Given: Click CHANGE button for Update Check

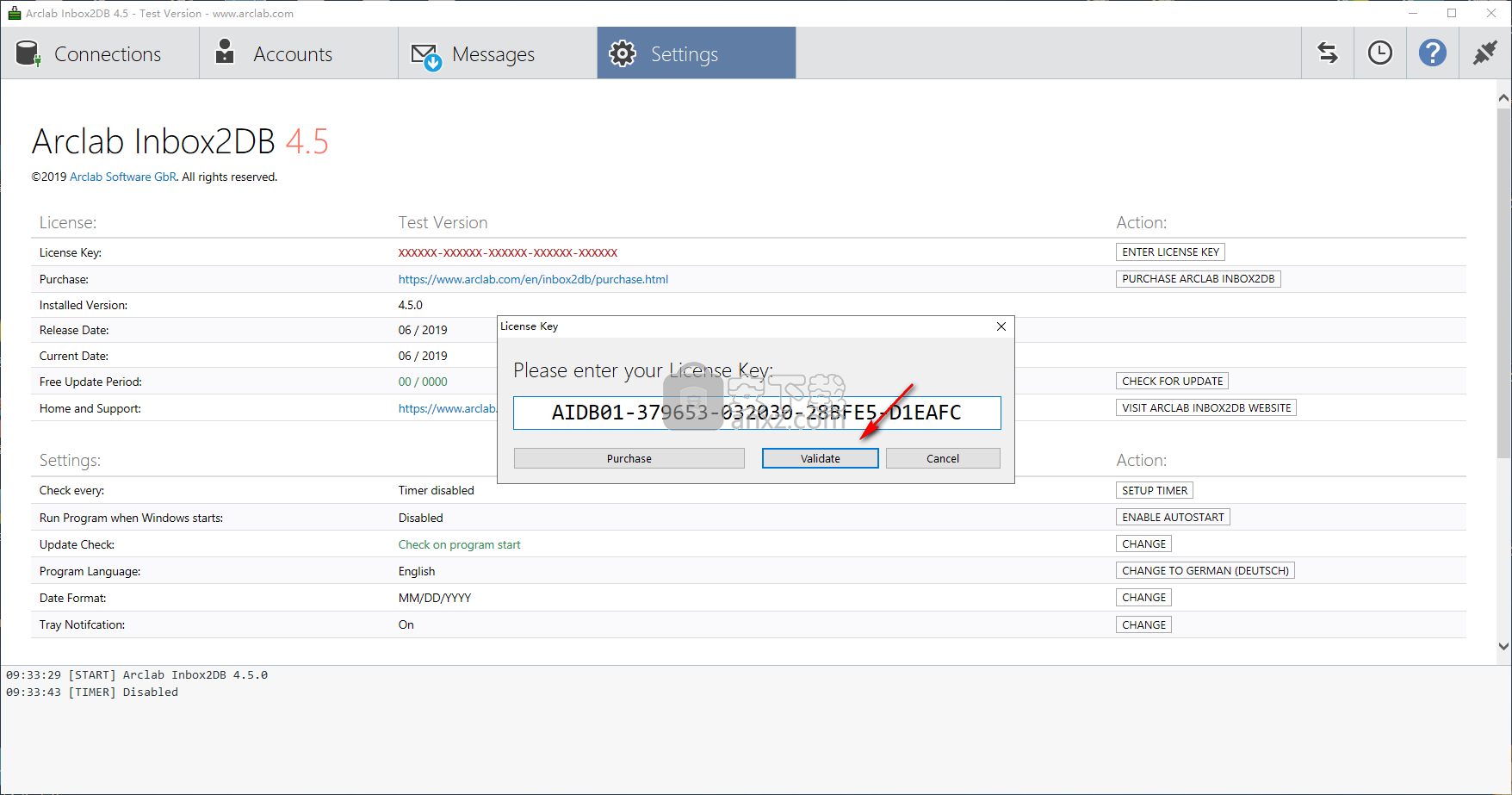Looking at the screenshot, I should click(x=1143, y=544).
